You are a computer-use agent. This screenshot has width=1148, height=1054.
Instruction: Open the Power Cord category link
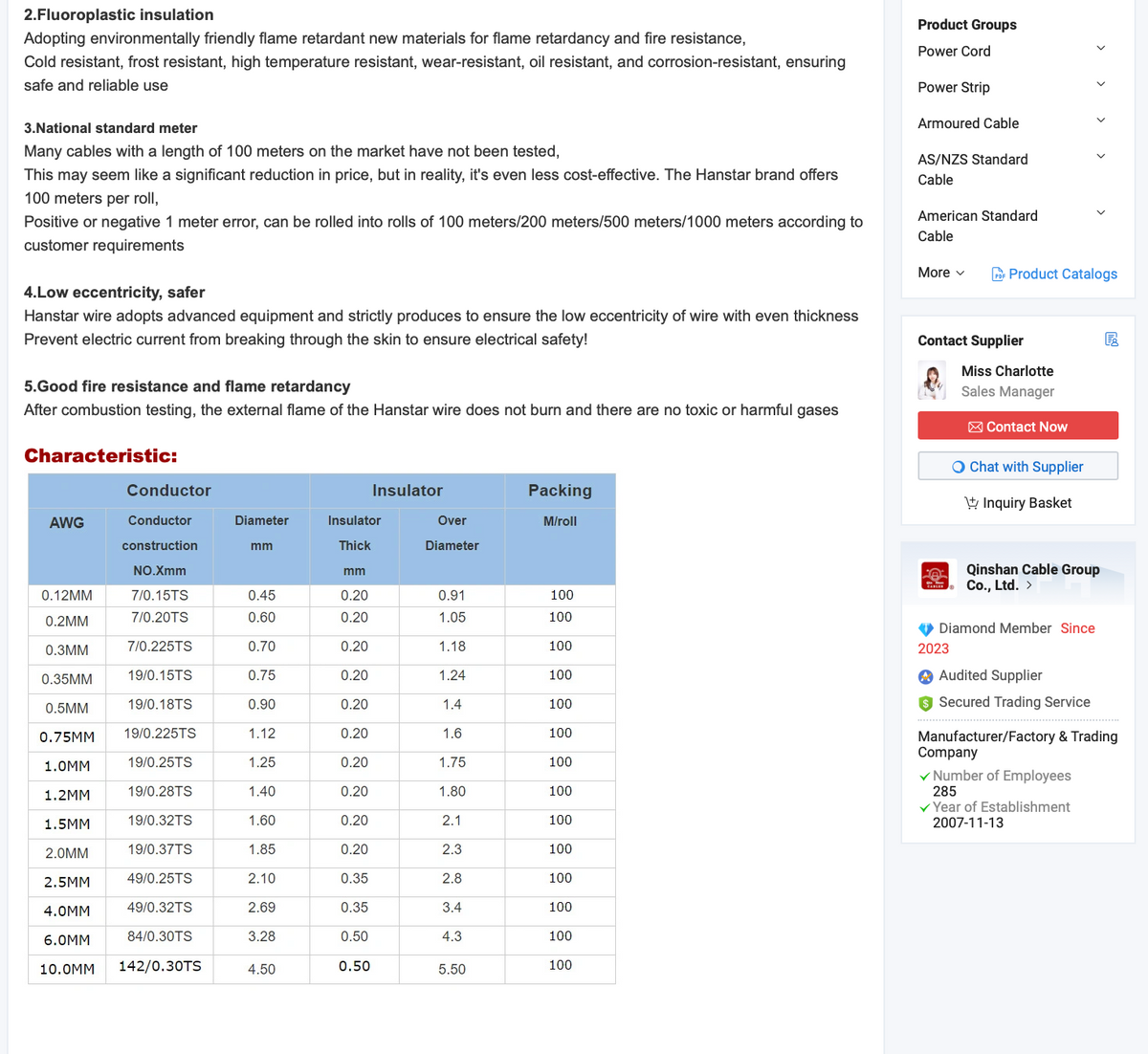(x=954, y=52)
